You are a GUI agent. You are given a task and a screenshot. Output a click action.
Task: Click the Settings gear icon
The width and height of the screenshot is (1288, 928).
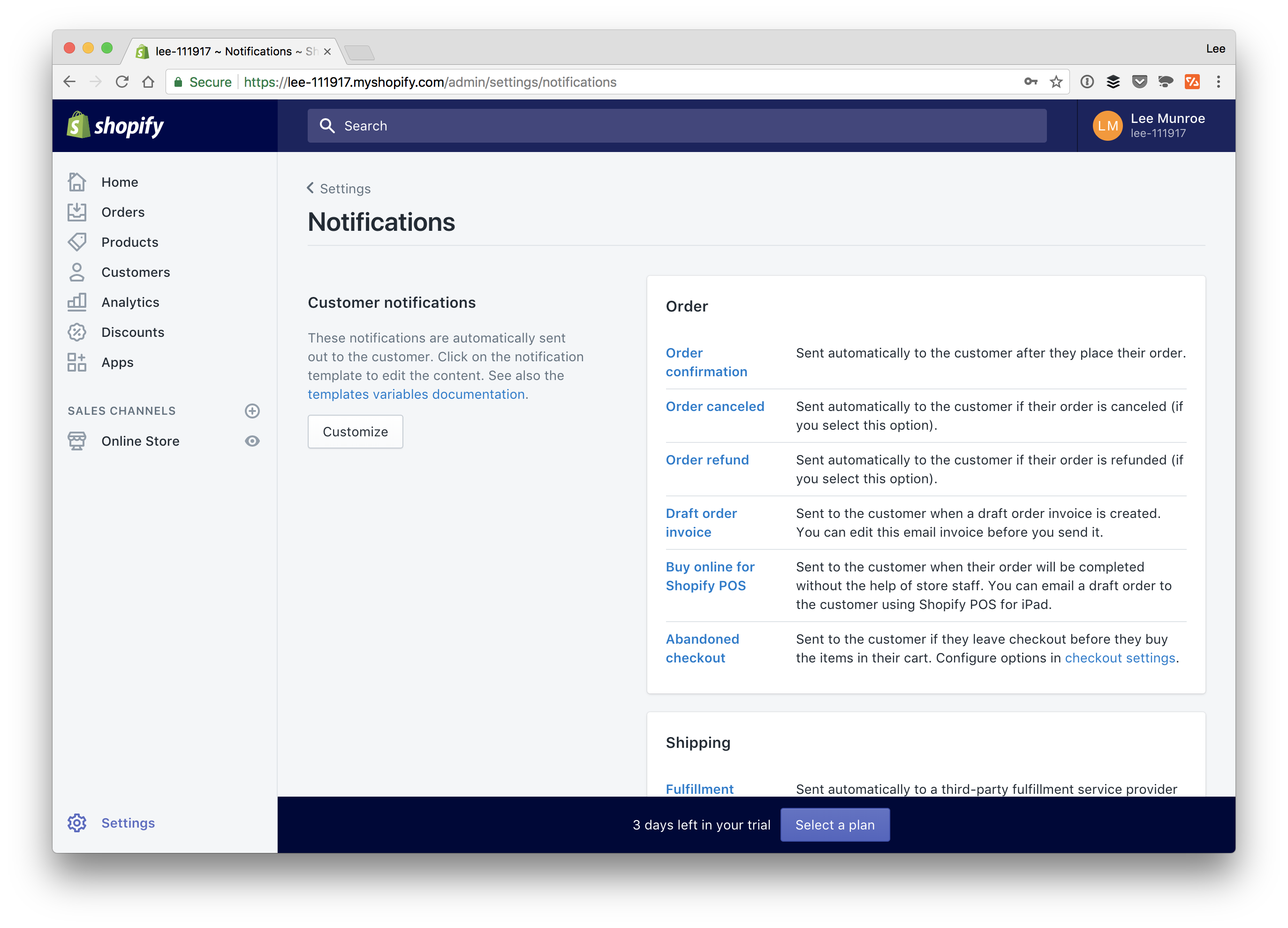(x=77, y=822)
